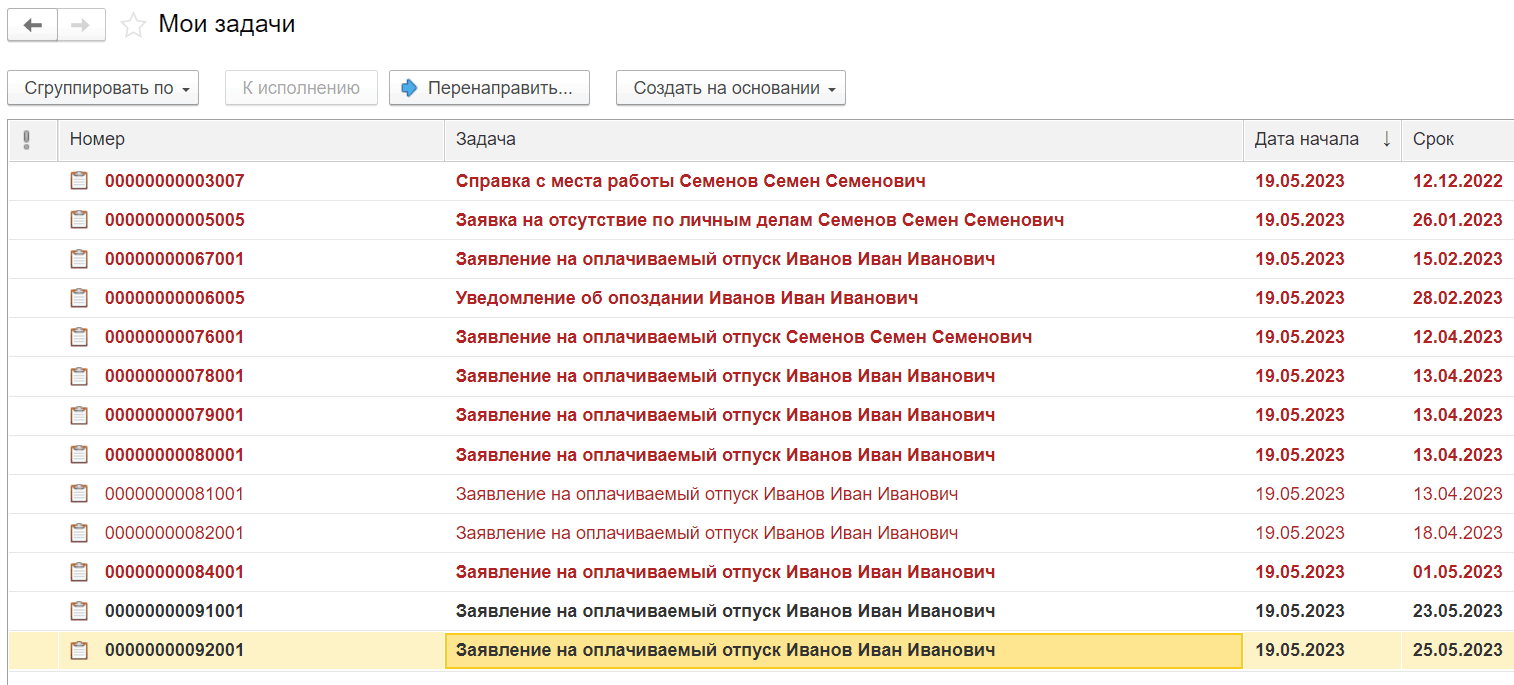Click the К исполнению button
This screenshot has width=1514, height=685.
[301, 88]
